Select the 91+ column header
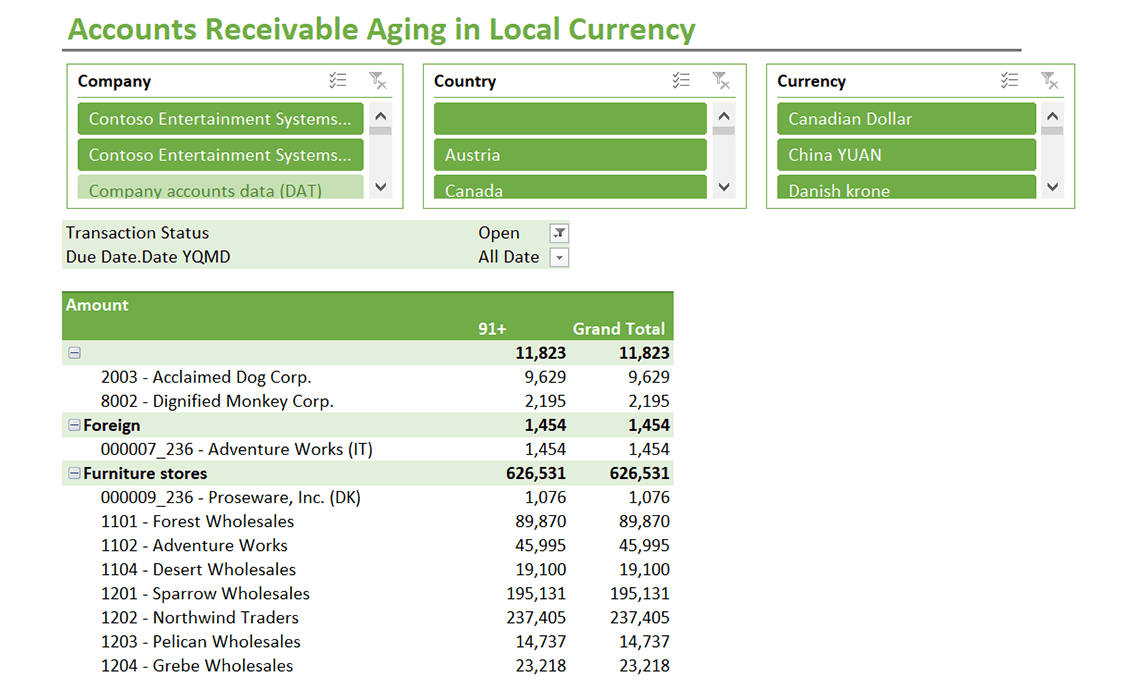The image size is (1140, 687). click(x=492, y=329)
